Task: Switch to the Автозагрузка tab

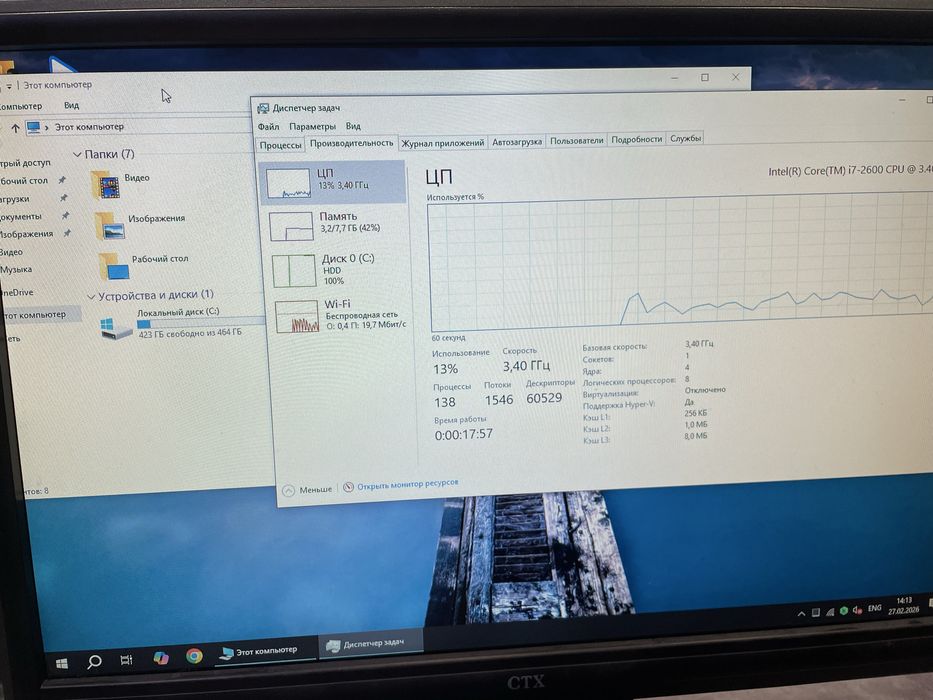Action: (516, 142)
